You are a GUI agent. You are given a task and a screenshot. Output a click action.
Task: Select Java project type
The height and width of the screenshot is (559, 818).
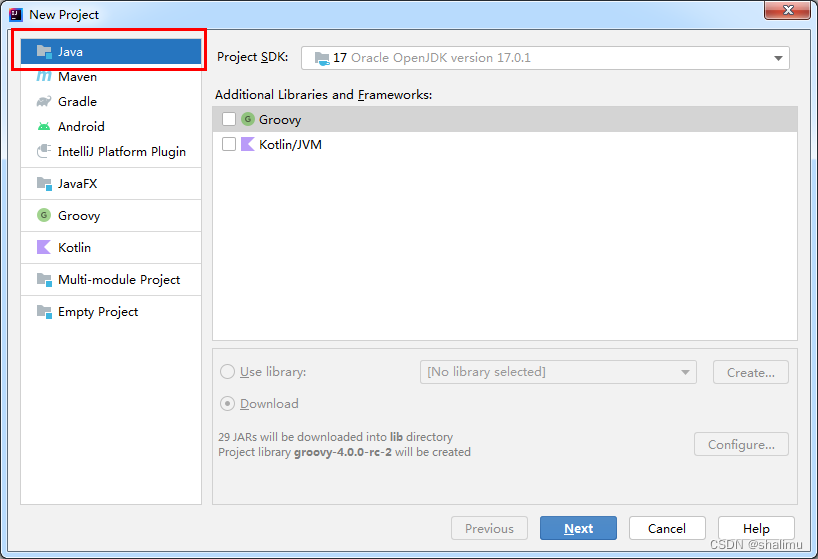coord(111,52)
